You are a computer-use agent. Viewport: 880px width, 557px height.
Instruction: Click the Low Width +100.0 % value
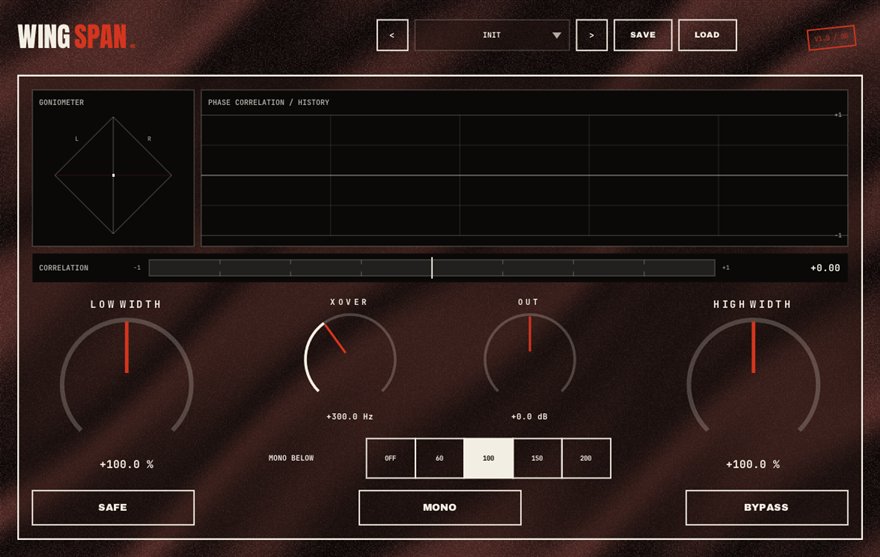(x=126, y=464)
